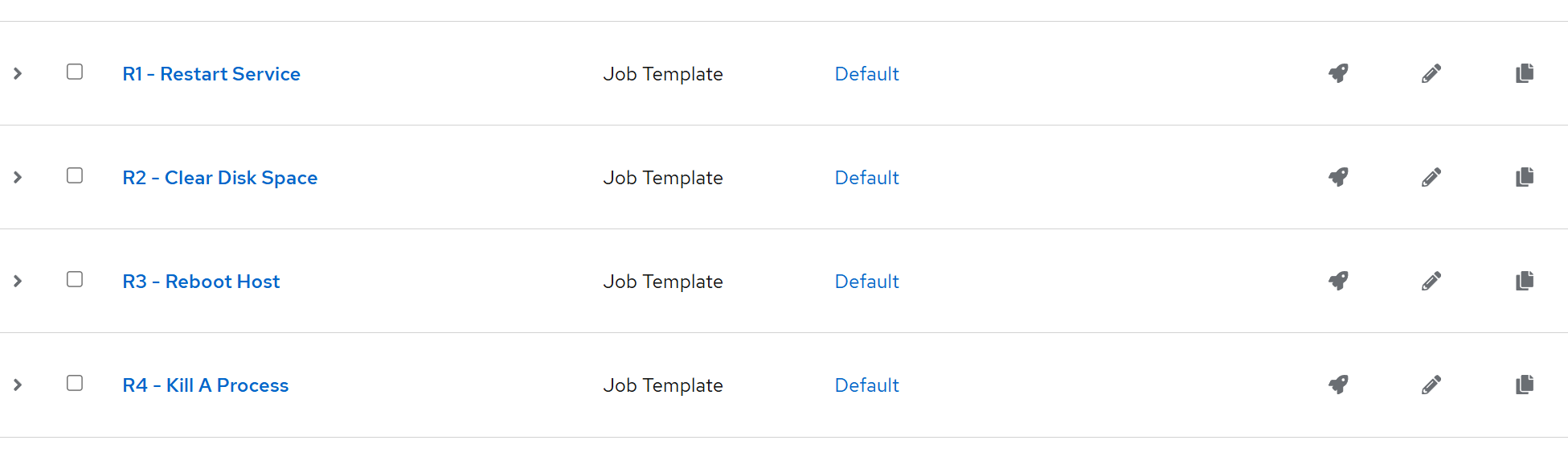Image resolution: width=1568 pixels, height=461 pixels.
Task: Check the R2 - Clear Disk Space row
Action: tap(75, 175)
